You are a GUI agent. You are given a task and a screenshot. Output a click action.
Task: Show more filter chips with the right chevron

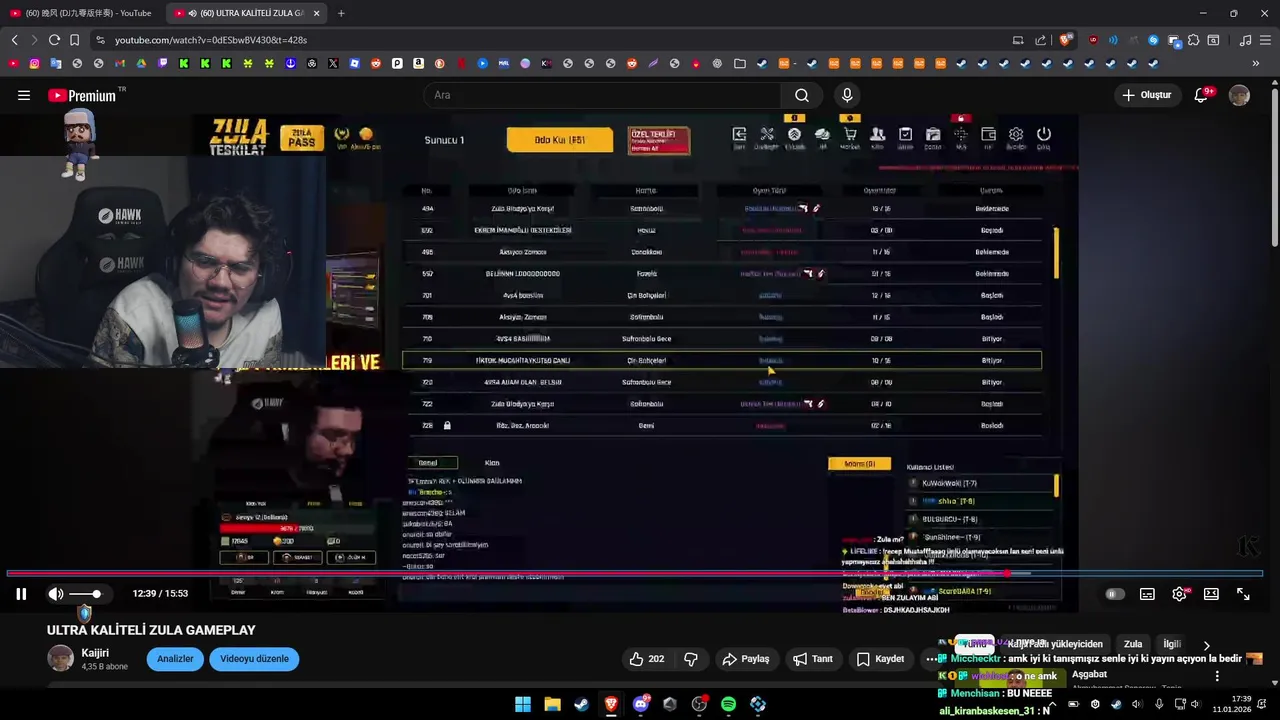tap(1207, 645)
